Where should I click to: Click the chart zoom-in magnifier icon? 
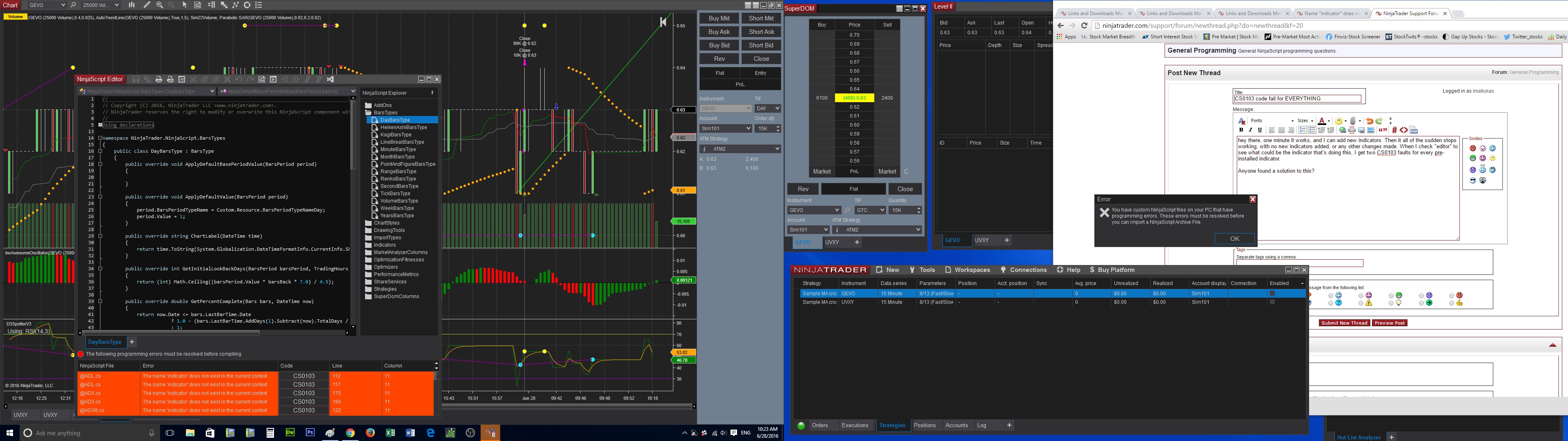(x=160, y=5)
